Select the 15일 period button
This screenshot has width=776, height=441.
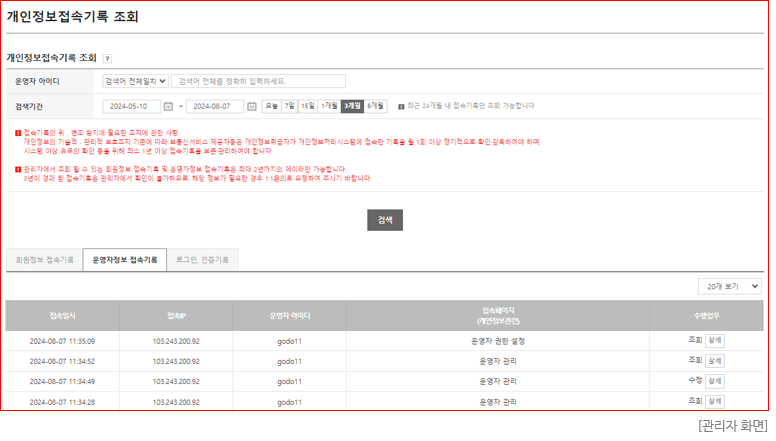307,106
